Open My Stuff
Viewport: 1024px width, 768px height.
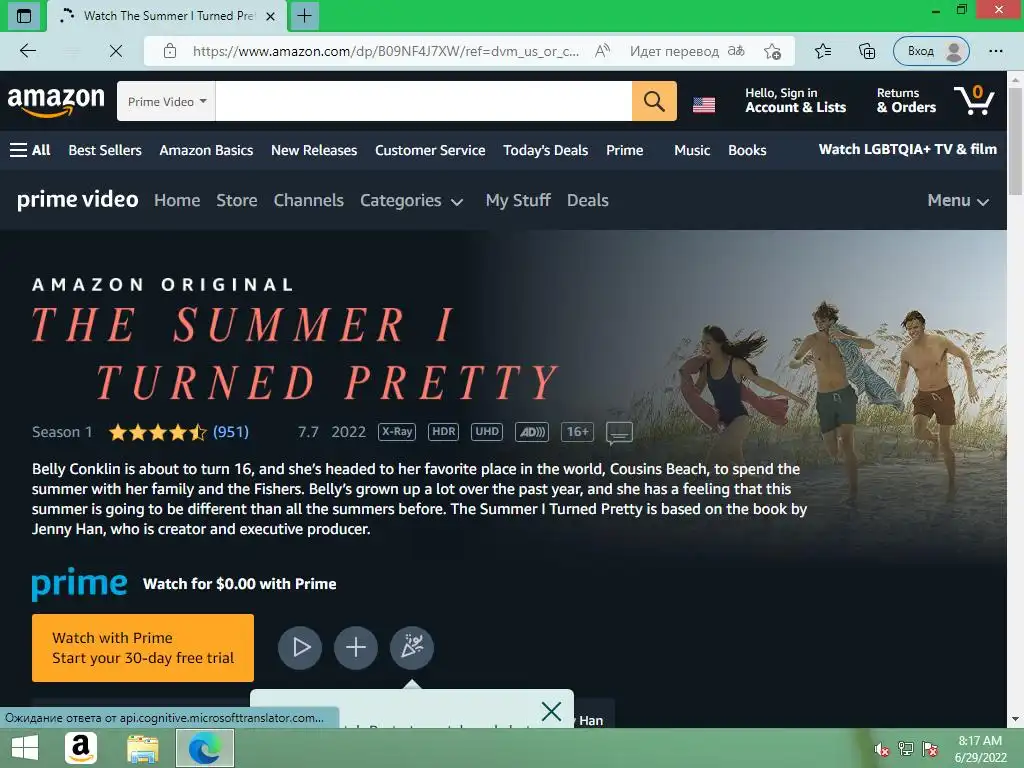point(518,200)
